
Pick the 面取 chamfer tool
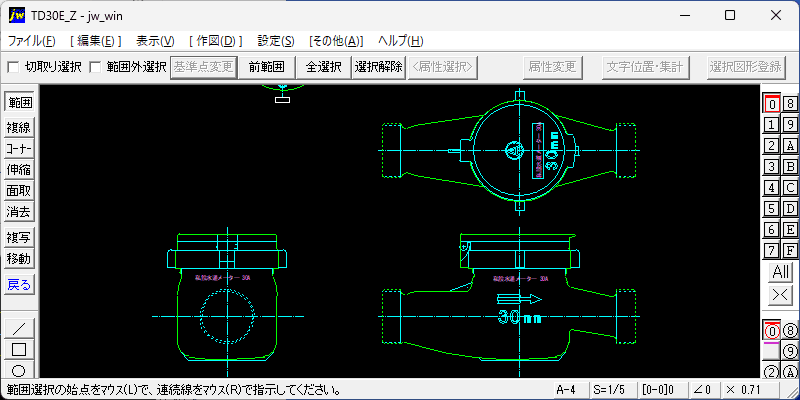[19, 191]
